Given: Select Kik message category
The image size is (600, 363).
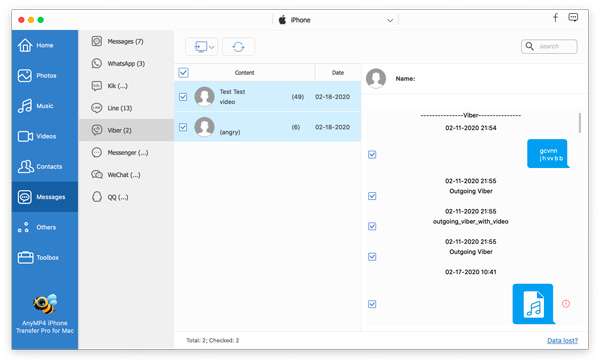Looking at the screenshot, I should (x=126, y=86).
